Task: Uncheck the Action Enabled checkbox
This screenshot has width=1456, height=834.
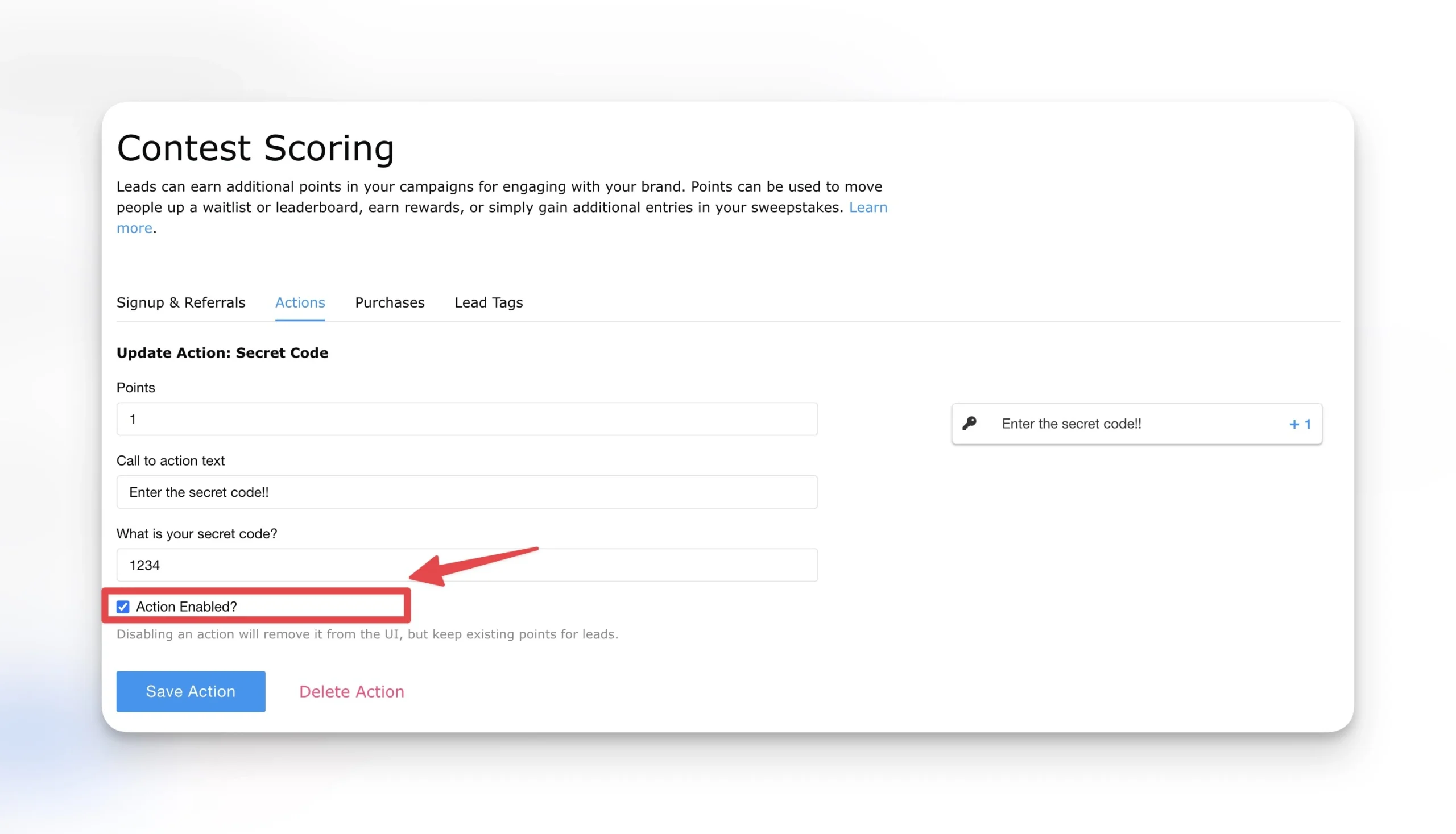Action: pyautogui.click(x=123, y=606)
